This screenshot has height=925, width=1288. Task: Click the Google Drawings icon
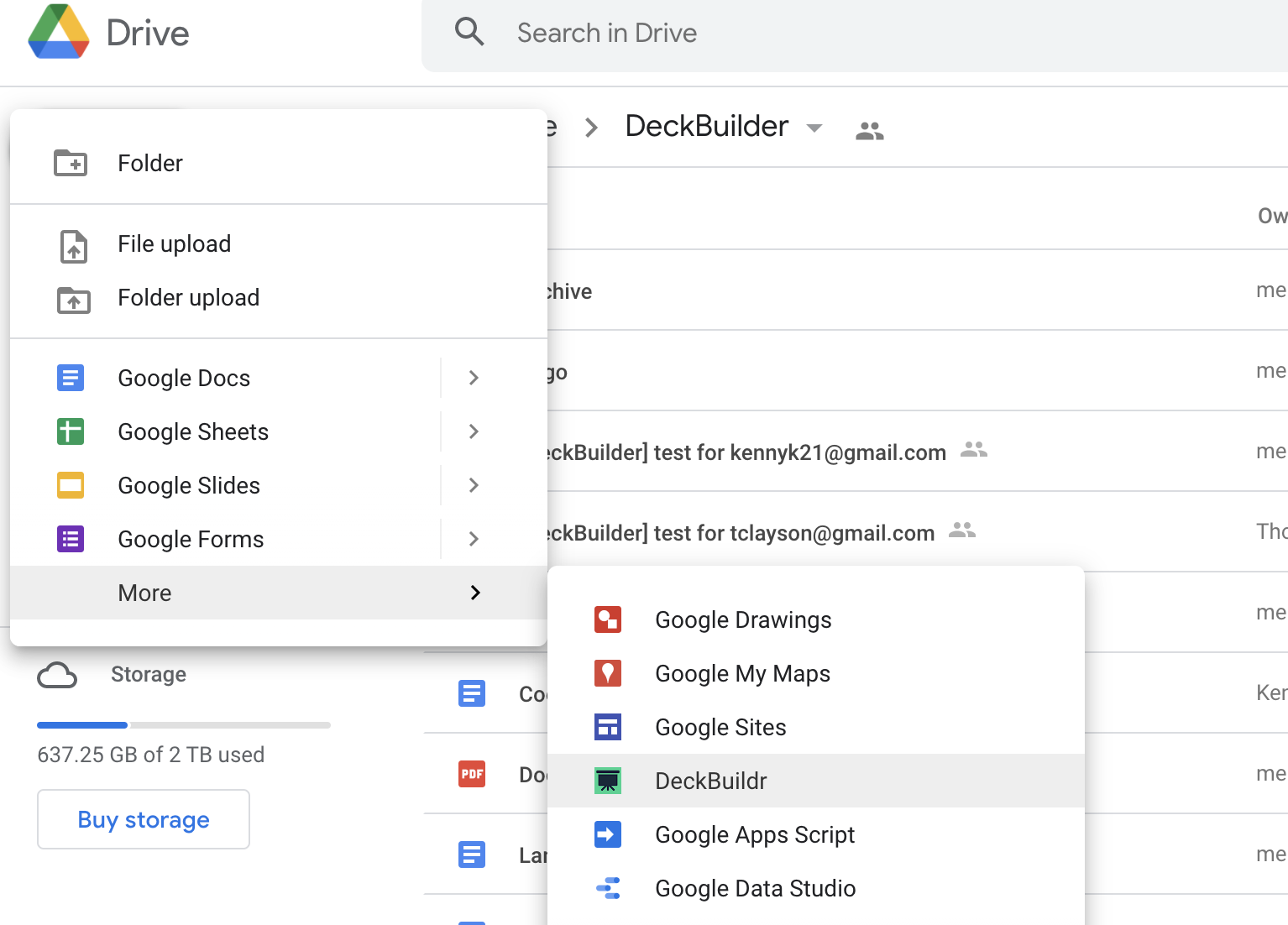pos(608,619)
